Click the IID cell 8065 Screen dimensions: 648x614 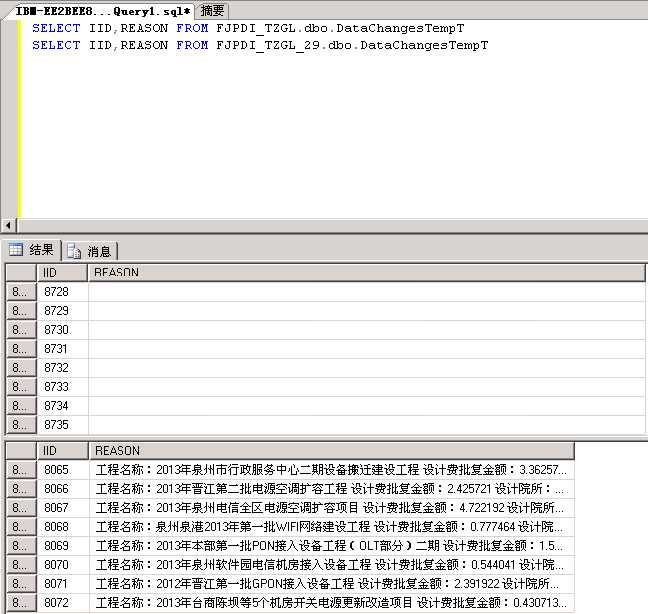click(x=63, y=470)
